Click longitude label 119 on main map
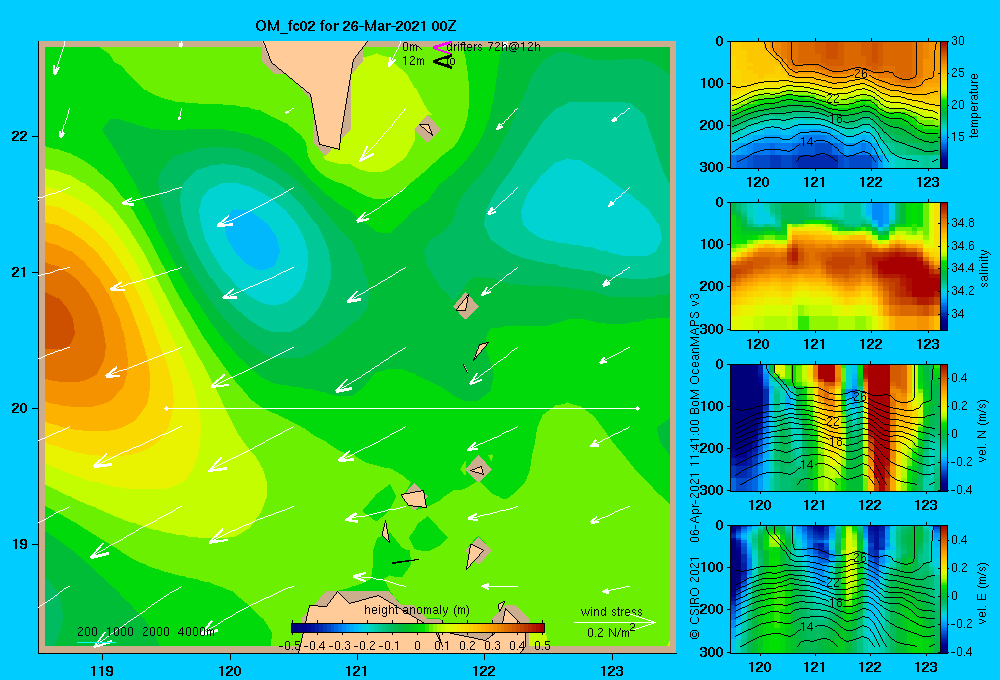Viewport: 1000px width, 680px height. [102, 670]
